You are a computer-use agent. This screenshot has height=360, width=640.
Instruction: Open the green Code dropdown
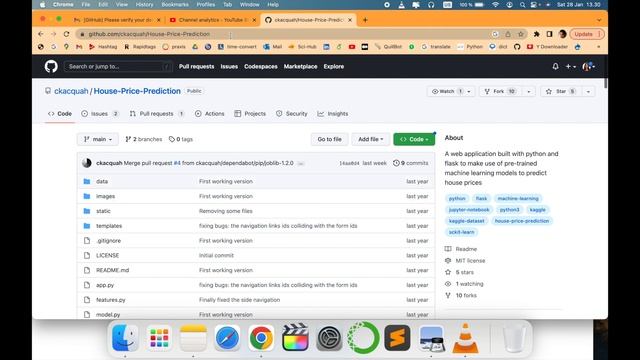click(x=414, y=139)
